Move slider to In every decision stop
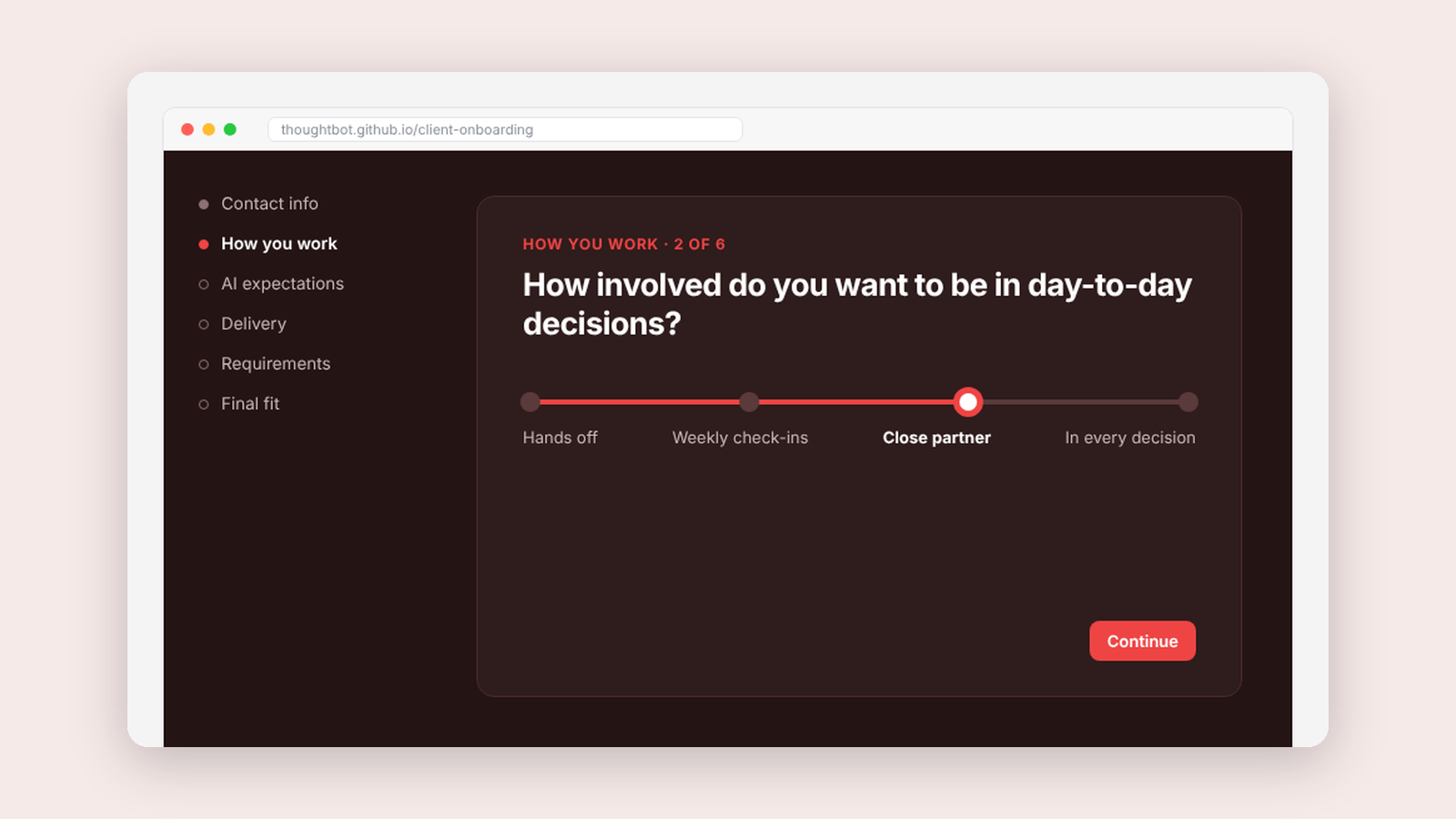The height and width of the screenshot is (819, 1456). 1188,402
